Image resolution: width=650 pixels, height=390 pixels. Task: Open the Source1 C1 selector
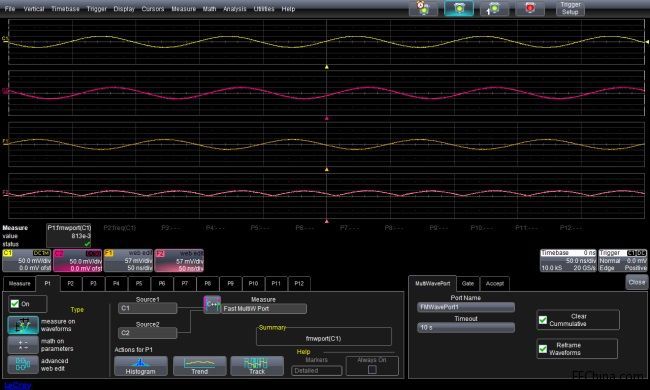148,308
